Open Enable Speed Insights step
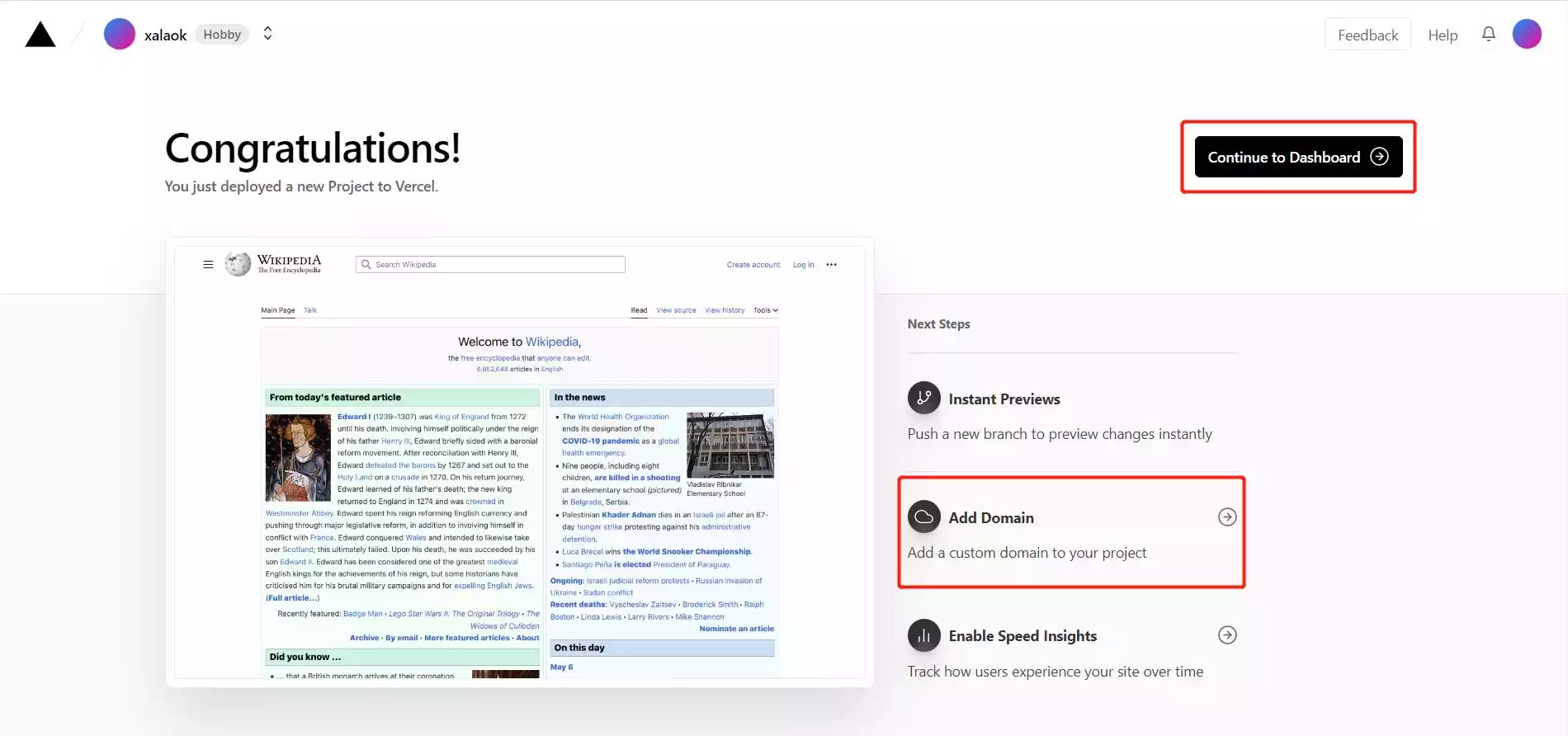This screenshot has height=736, width=1568. click(1072, 652)
